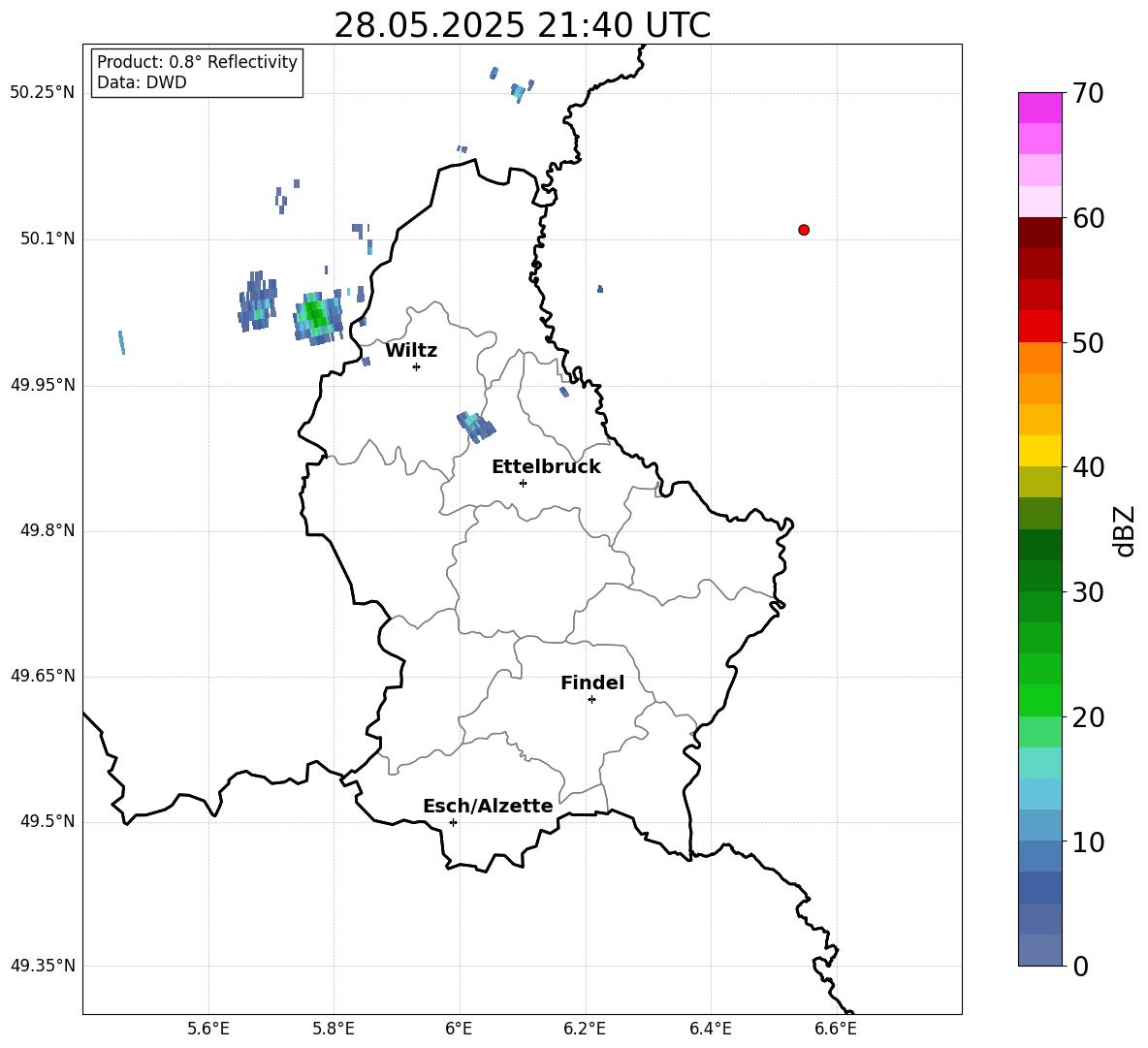Click the 10 colorbar tick label
Screen dimensions: 1148x1048
tap(1088, 842)
